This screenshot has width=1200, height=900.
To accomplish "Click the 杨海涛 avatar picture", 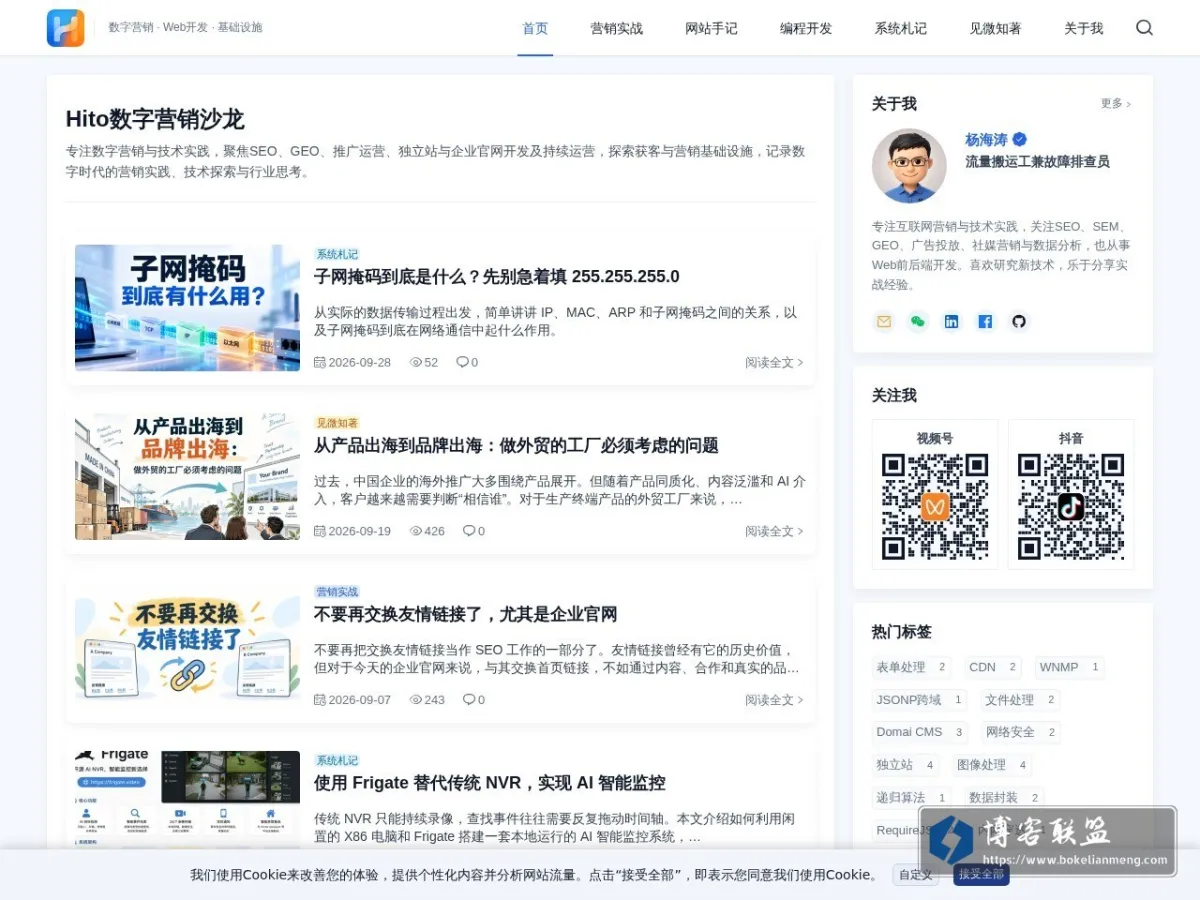I will coord(909,166).
